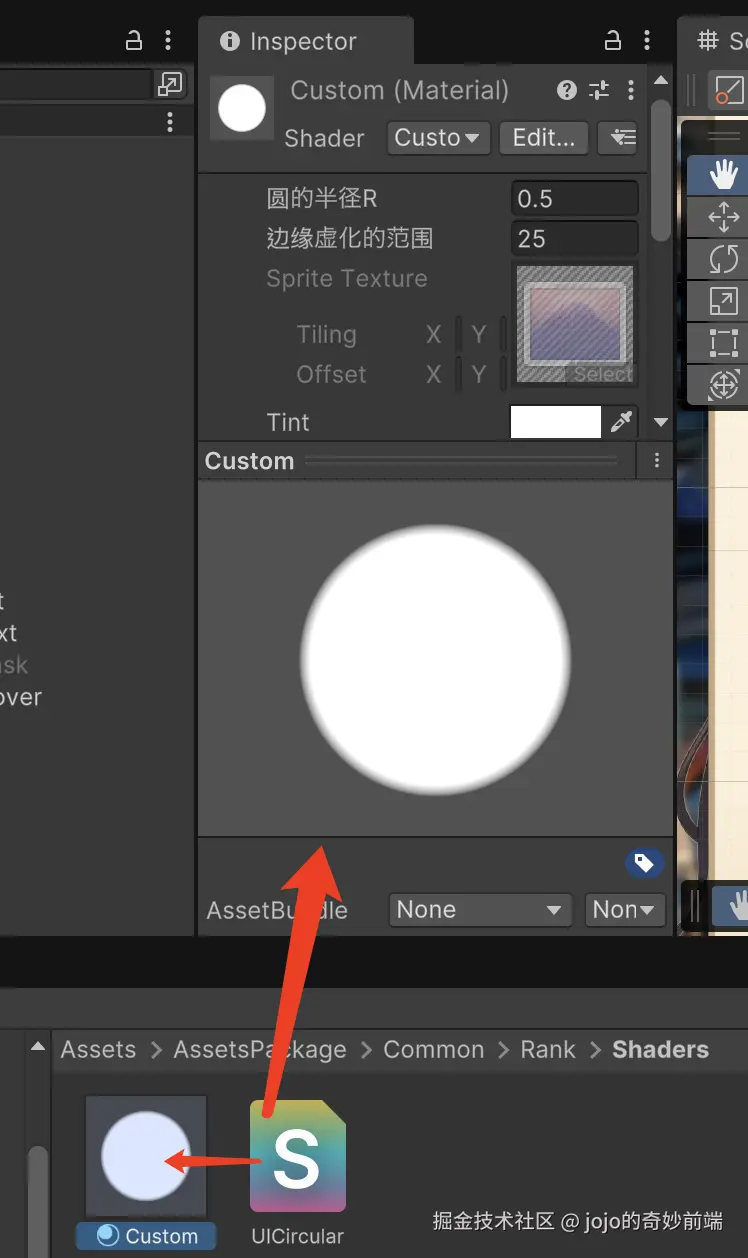Open the AssetBundle None dropdown
This screenshot has height=1258, width=748.
tap(480, 910)
